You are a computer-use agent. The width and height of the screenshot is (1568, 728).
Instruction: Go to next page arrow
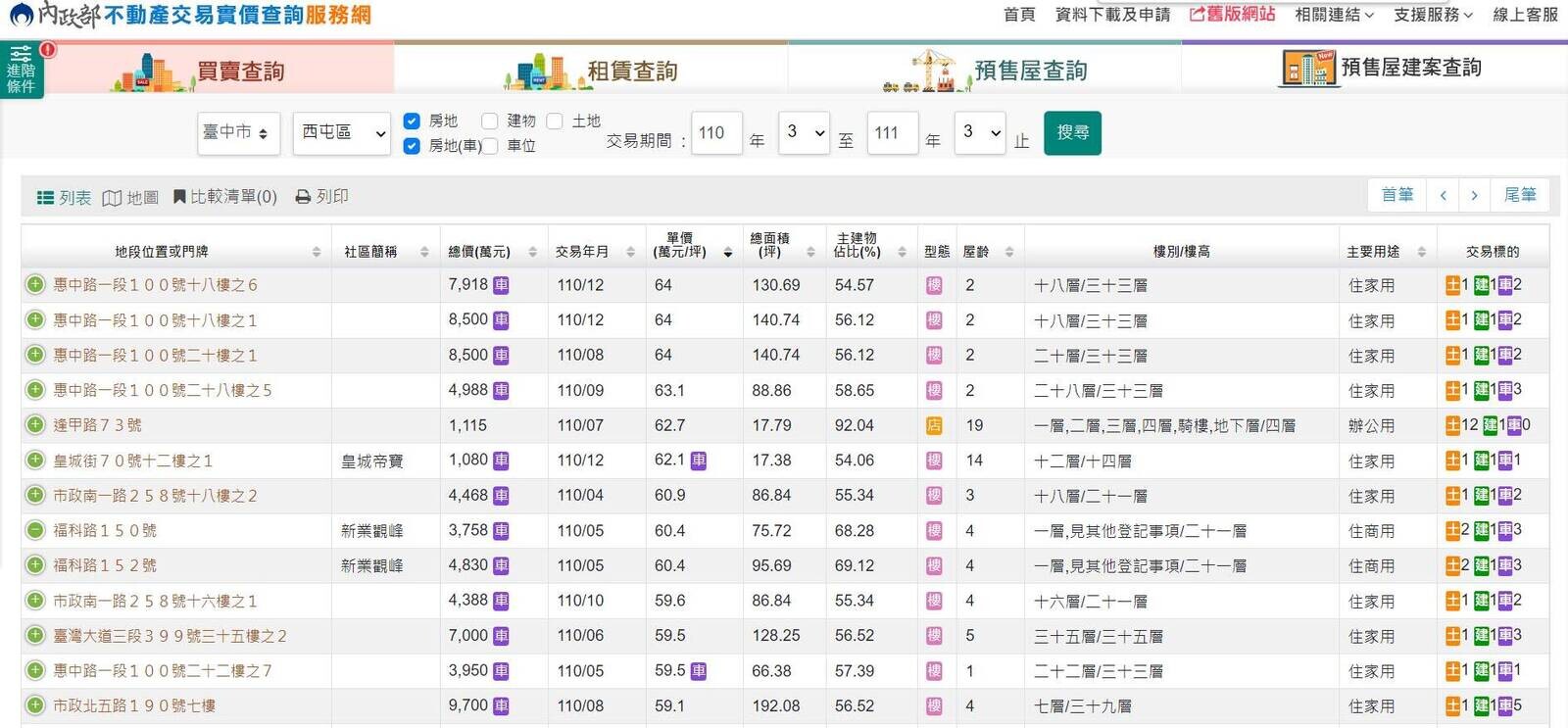click(1475, 196)
